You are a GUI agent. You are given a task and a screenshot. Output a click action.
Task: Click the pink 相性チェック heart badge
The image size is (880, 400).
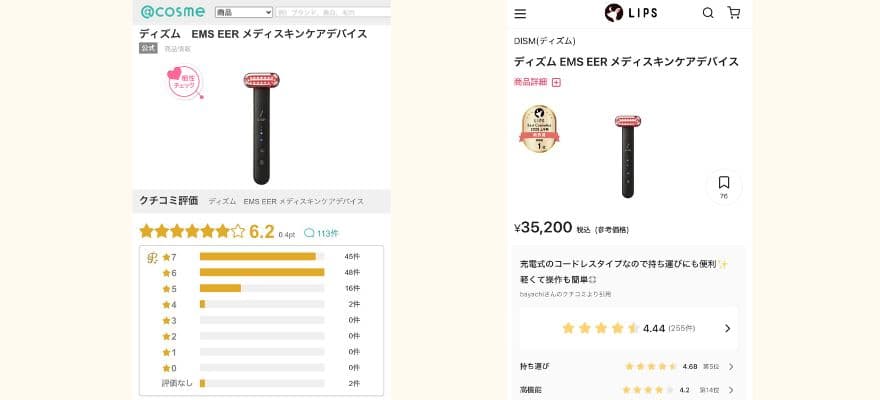(x=183, y=82)
